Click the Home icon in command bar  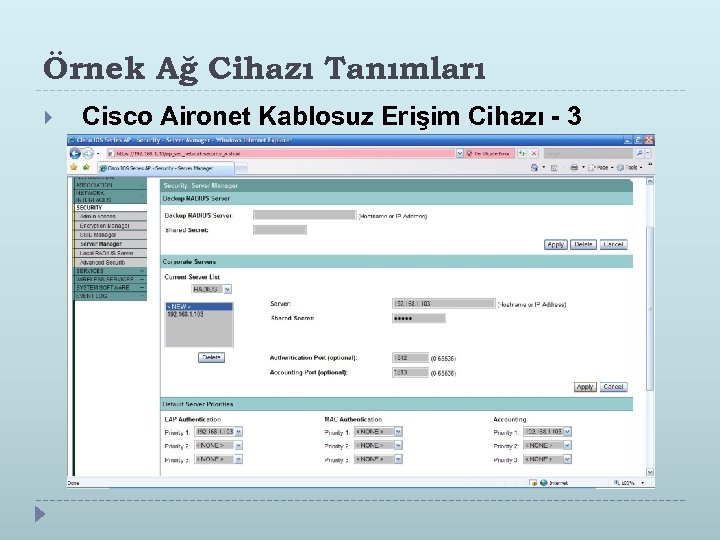tap(534, 168)
